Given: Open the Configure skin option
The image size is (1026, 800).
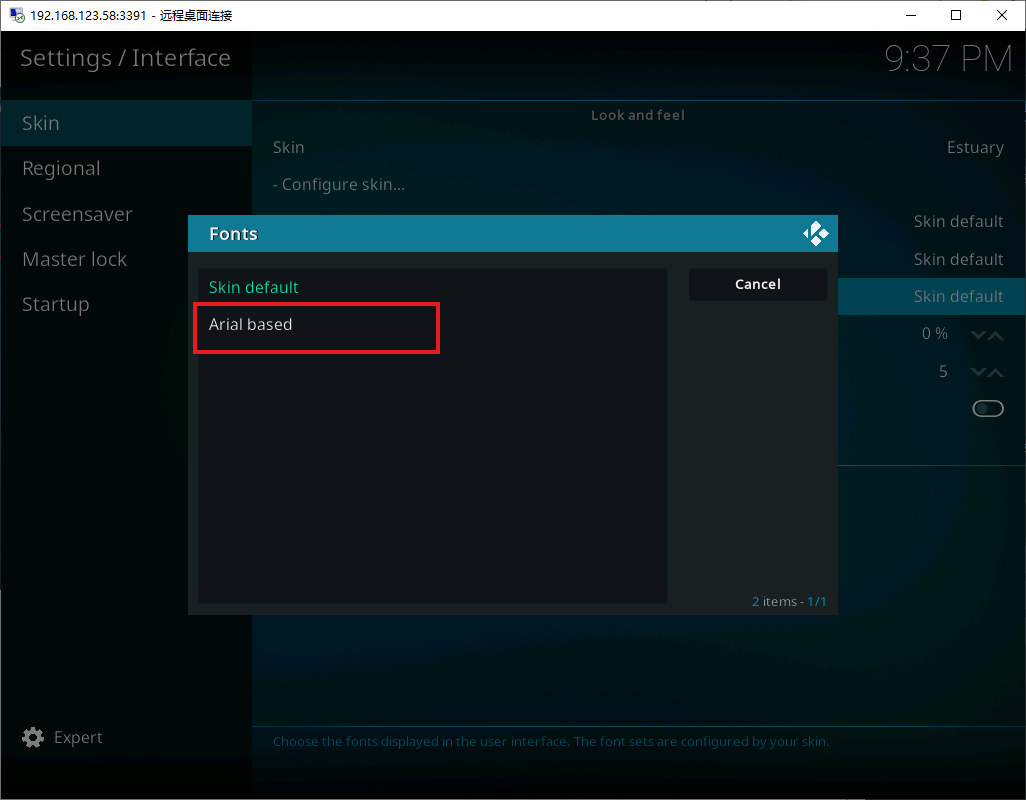Looking at the screenshot, I should click(x=339, y=184).
